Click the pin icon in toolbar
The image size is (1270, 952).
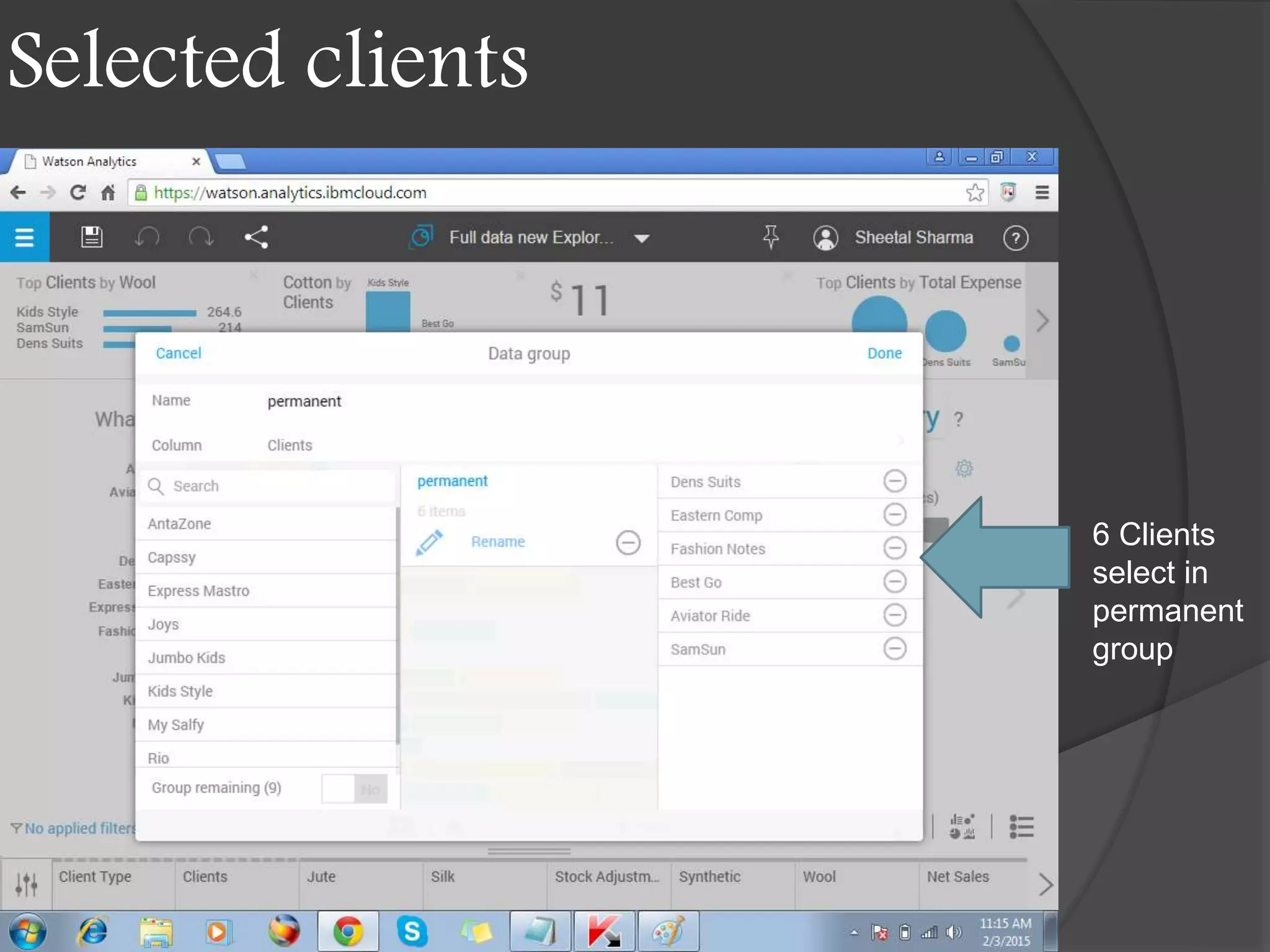[771, 237]
